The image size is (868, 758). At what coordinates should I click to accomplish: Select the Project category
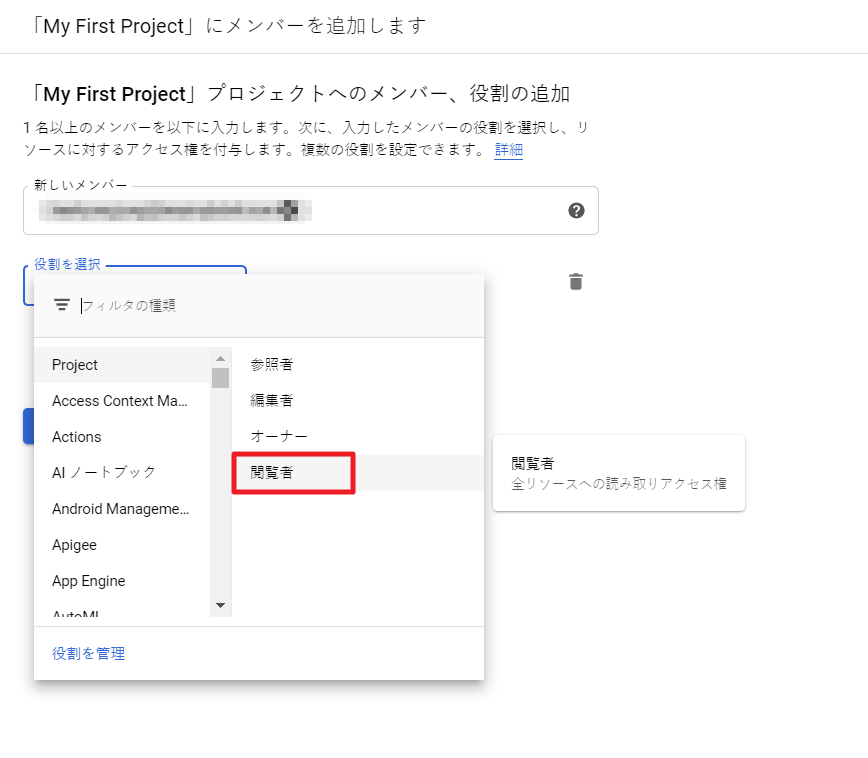pyautogui.click(x=75, y=365)
